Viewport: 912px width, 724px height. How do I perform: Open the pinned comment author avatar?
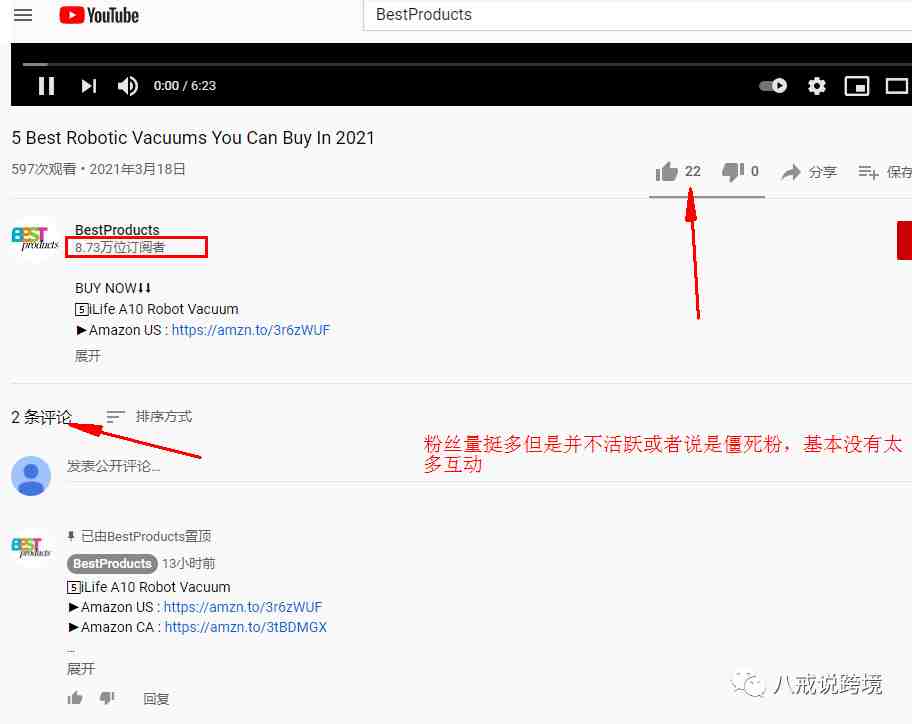(31, 547)
